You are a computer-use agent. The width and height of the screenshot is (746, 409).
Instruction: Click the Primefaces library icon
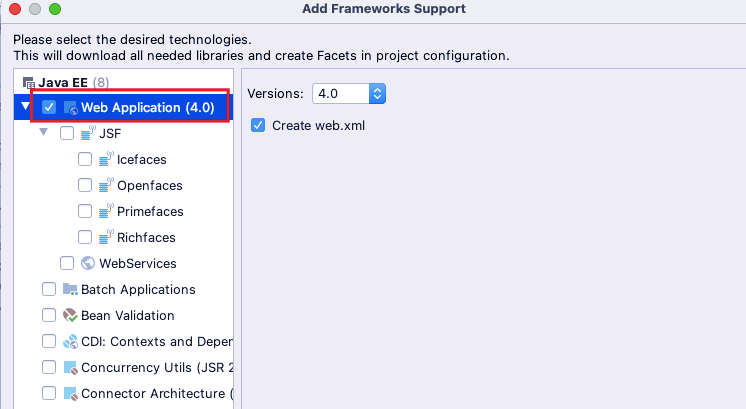click(x=106, y=211)
